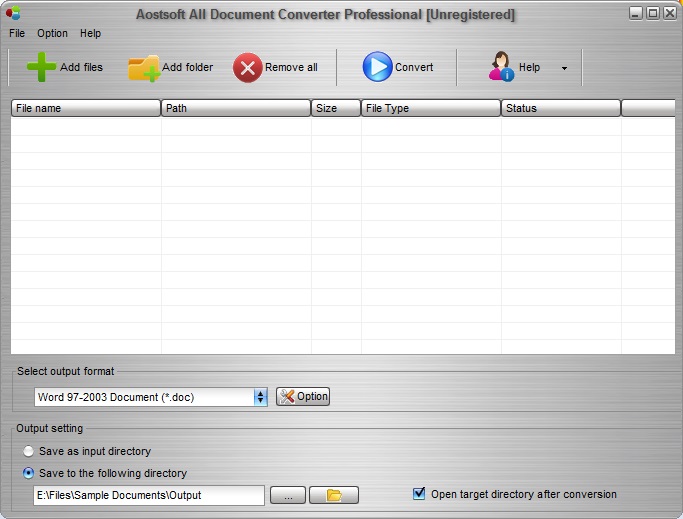Image resolution: width=683 pixels, height=519 pixels.
Task: Click the application logo in the title bar
Action: click(x=13, y=13)
